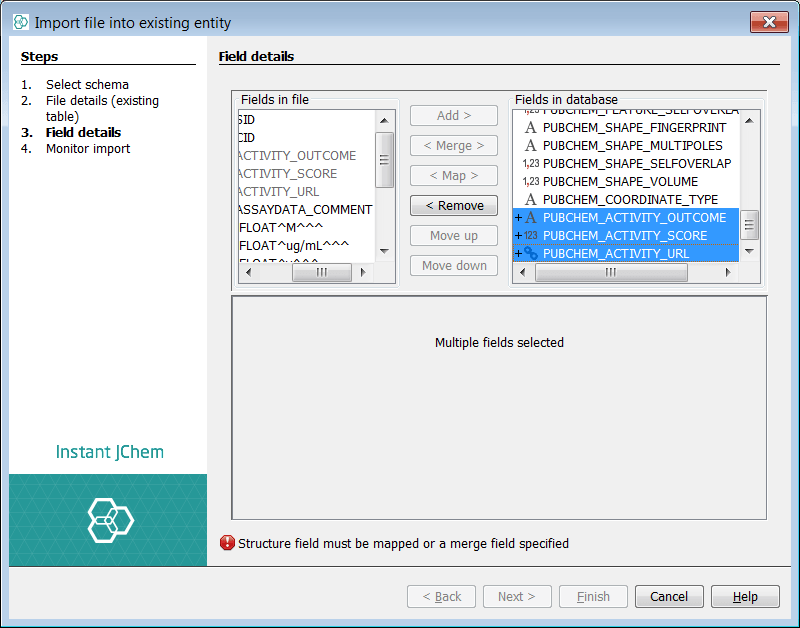Click the URL link icon beside PUBCHEM_ACTIVITY_URL
The width and height of the screenshot is (800, 628).
pos(531,254)
